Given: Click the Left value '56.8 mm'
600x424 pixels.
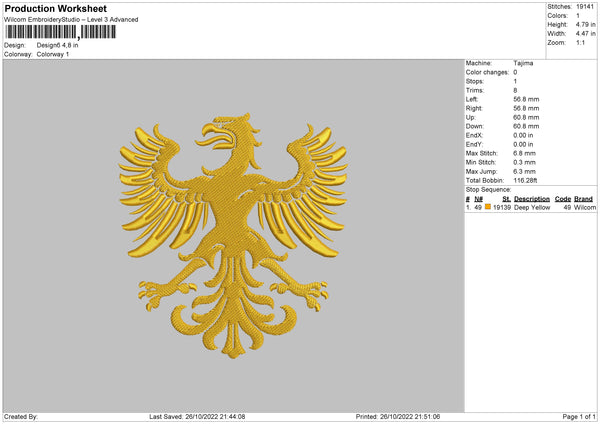Looking at the screenshot, I should click(x=526, y=99).
